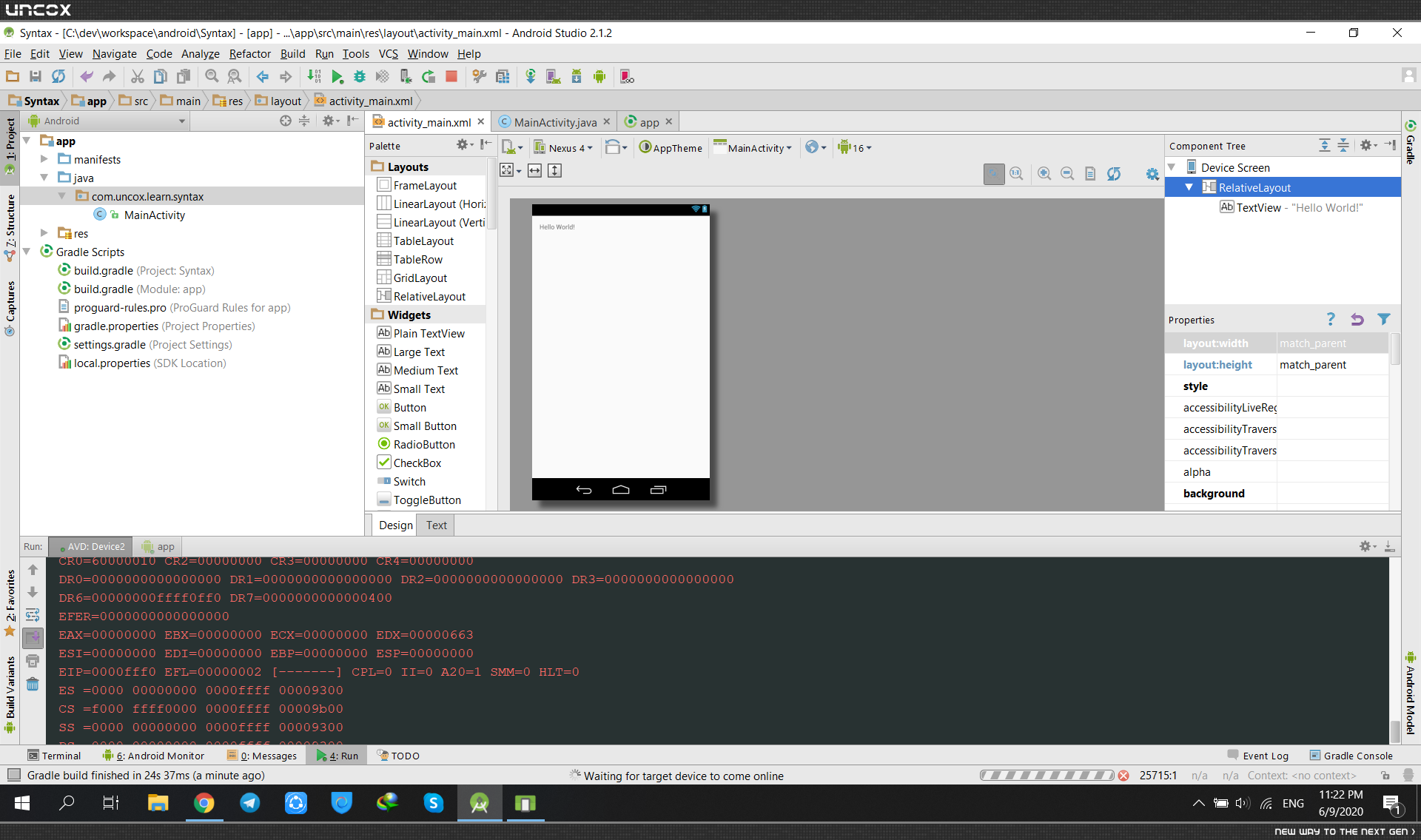This screenshot has width=1421, height=840.
Task: Click the Save All floppy disk icon
Action: pyautogui.click(x=36, y=76)
